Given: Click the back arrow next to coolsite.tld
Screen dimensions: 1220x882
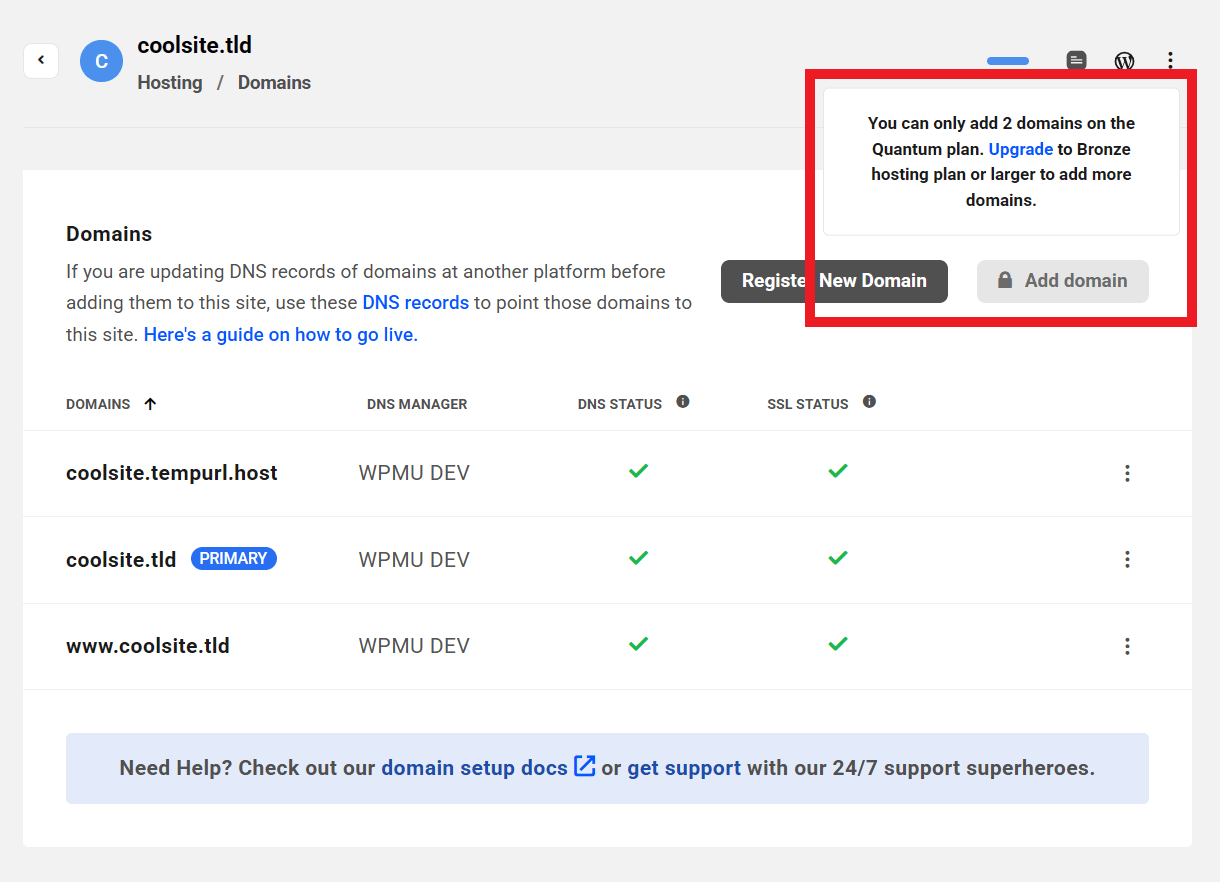Looking at the screenshot, I should click(x=41, y=61).
